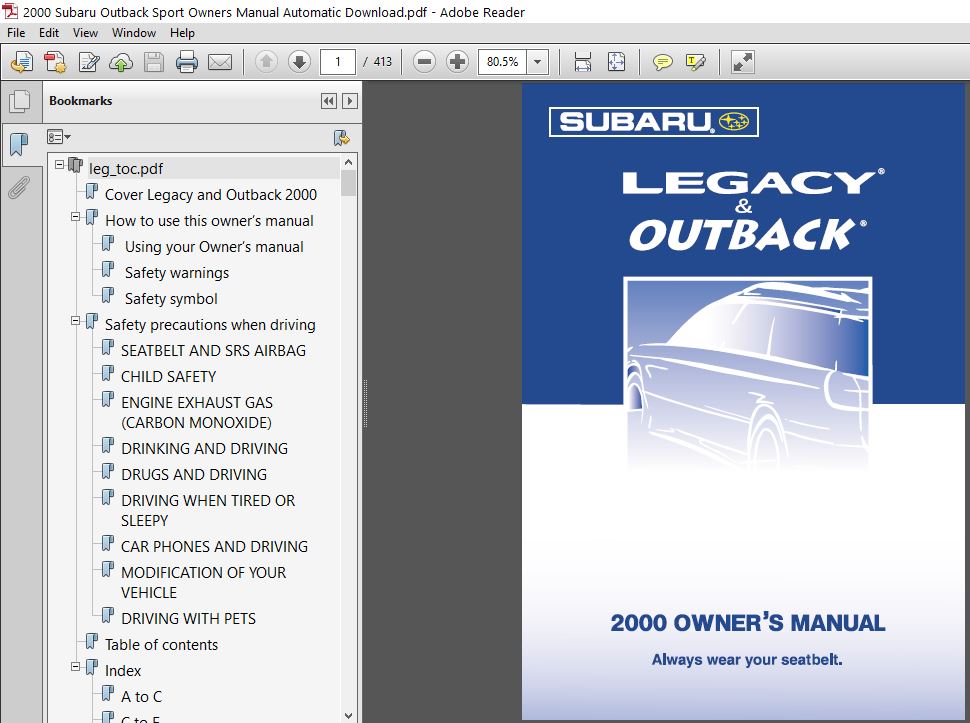
Task: Open the A to C index bookmark
Action: click(141, 696)
